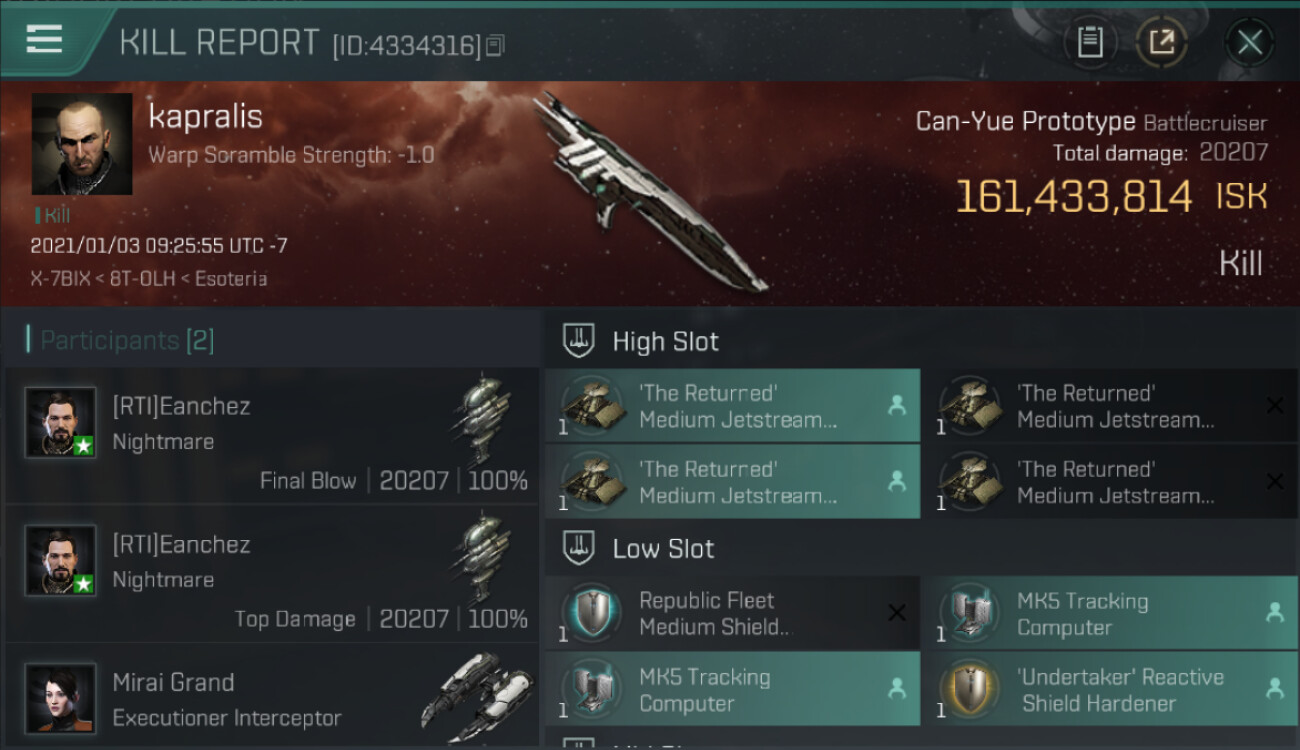Select Mirai Grand participant entry

point(272,698)
